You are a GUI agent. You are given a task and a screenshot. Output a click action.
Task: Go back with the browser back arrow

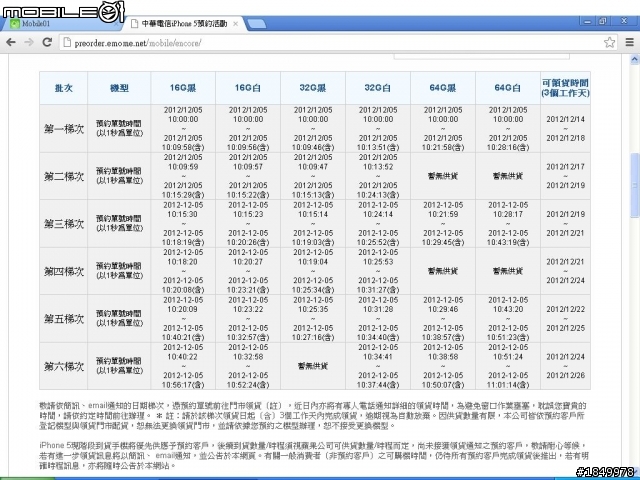click(x=11, y=42)
